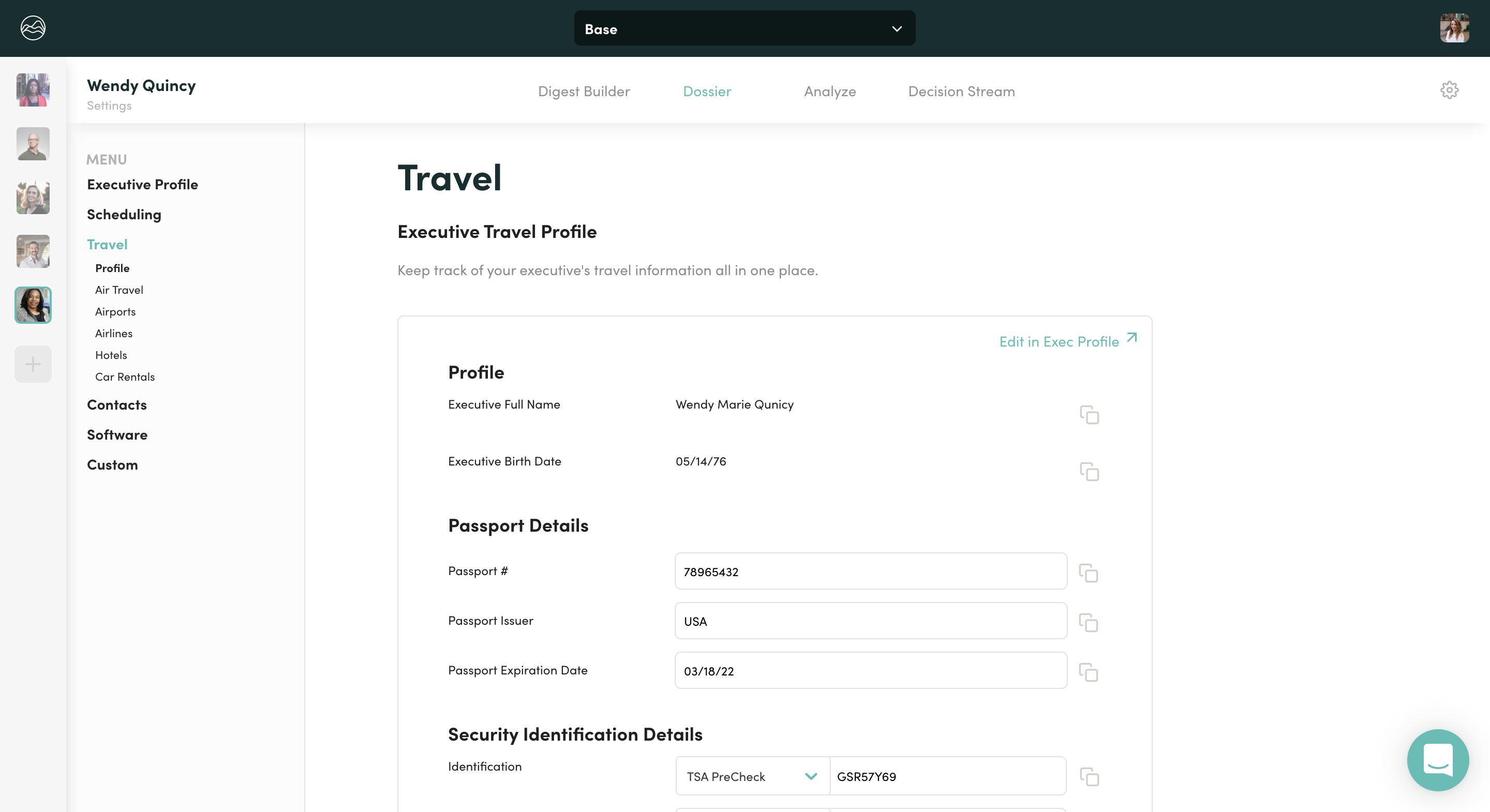1490x812 pixels.
Task: Go to Air Travel submenu item
Action: coord(119,290)
